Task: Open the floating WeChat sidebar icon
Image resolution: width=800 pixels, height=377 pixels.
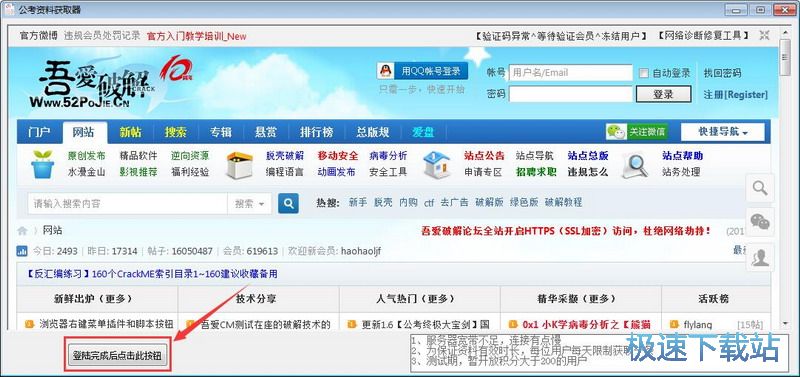Action: 760,222
